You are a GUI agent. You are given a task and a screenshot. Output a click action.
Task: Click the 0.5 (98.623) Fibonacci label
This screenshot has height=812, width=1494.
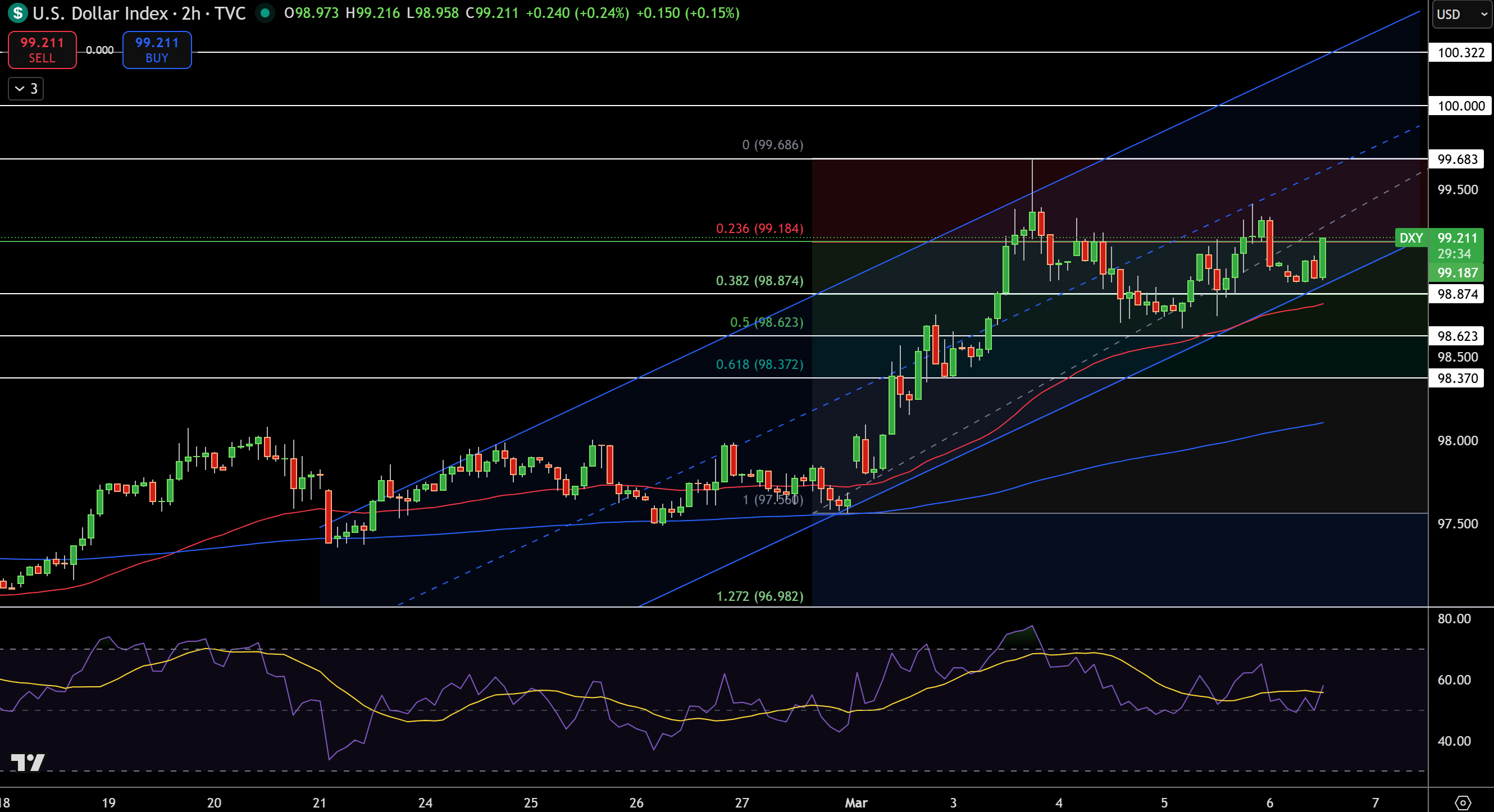click(x=767, y=322)
